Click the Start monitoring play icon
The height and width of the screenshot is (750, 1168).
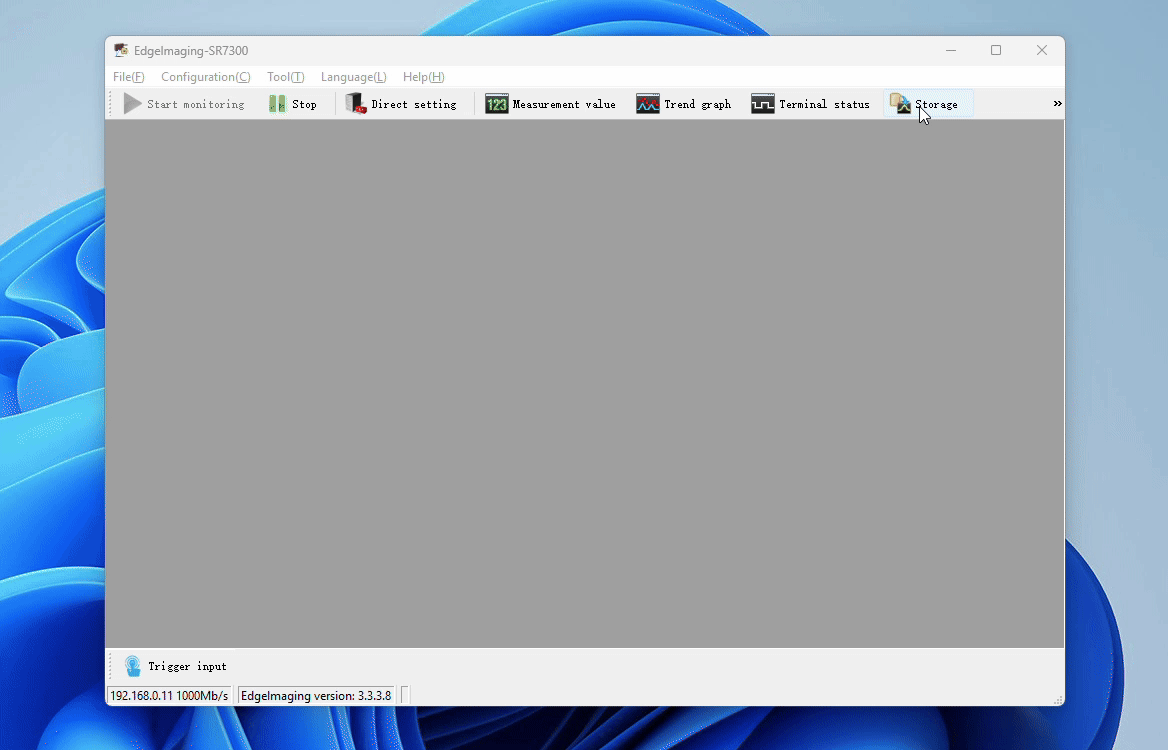[x=133, y=104]
